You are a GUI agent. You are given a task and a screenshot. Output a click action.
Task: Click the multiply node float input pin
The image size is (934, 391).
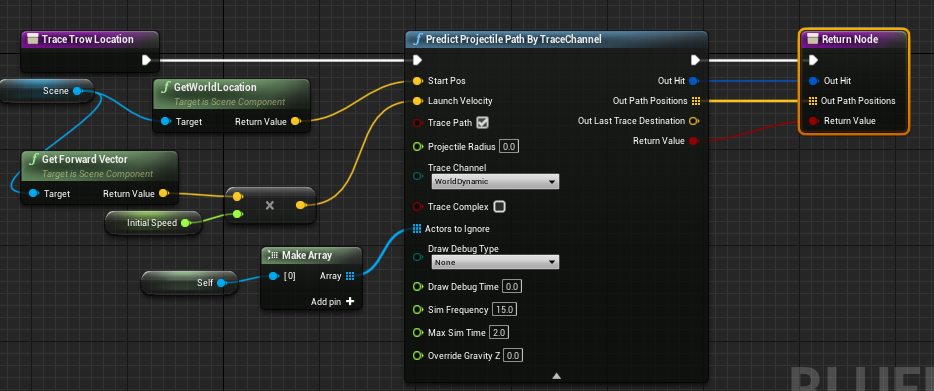pyautogui.click(x=237, y=214)
